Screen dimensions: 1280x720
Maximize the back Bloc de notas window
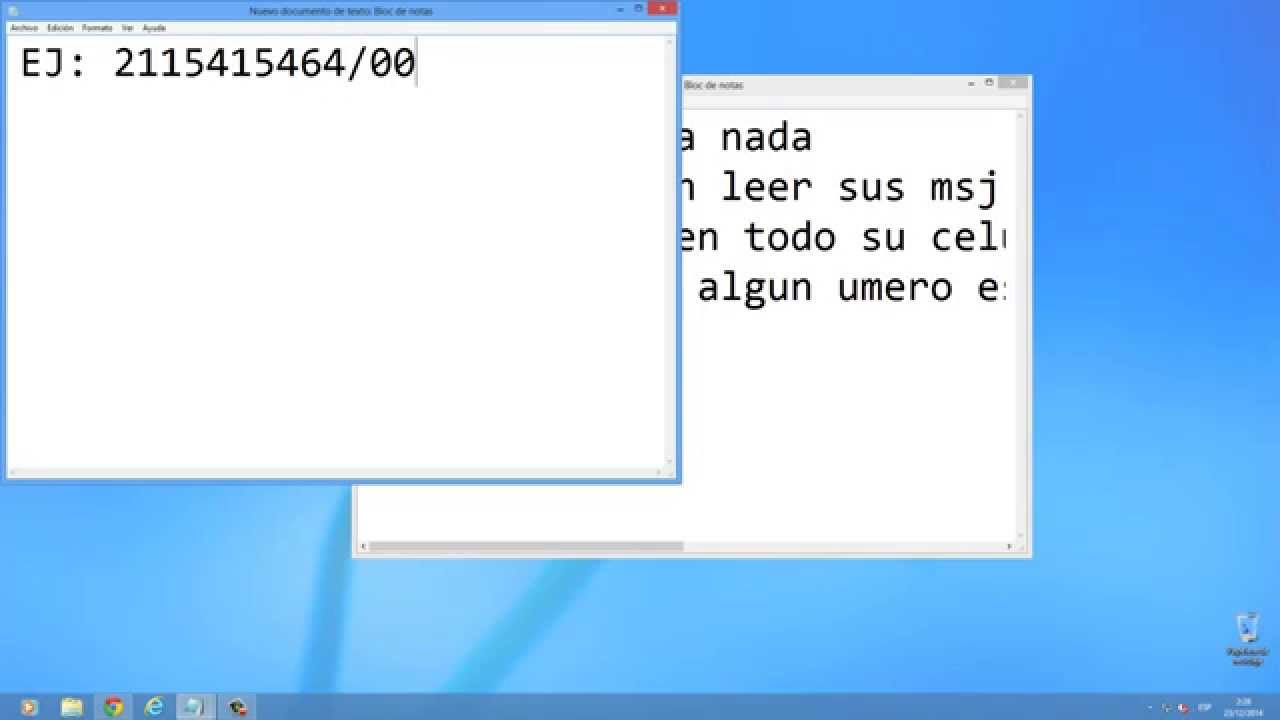click(x=990, y=84)
